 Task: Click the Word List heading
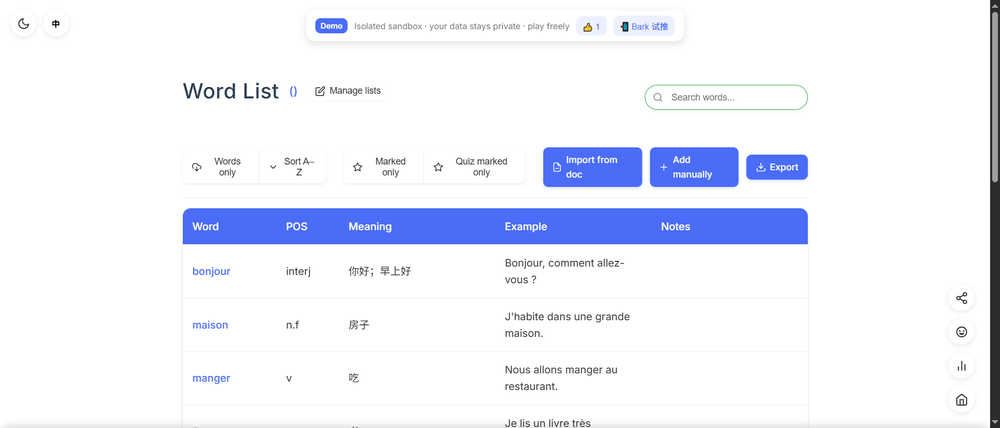click(x=231, y=91)
